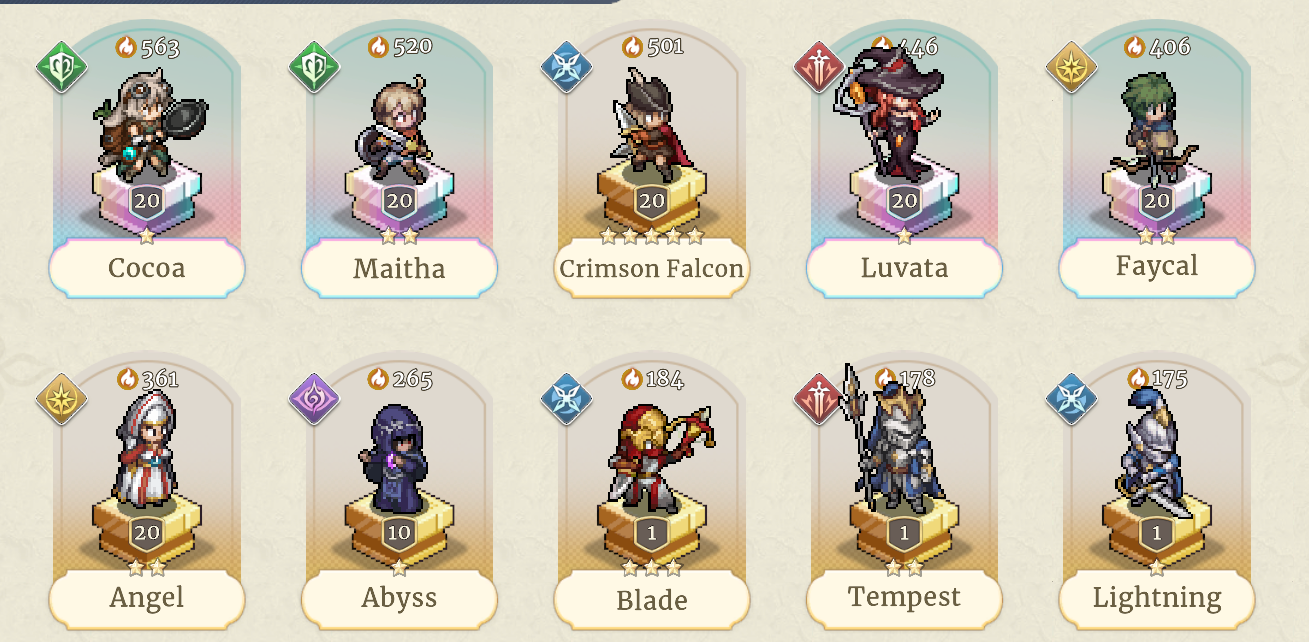Click Cocoa's green shield class icon
This screenshot has height=642, width=1309.
click(x=62, y=68)
